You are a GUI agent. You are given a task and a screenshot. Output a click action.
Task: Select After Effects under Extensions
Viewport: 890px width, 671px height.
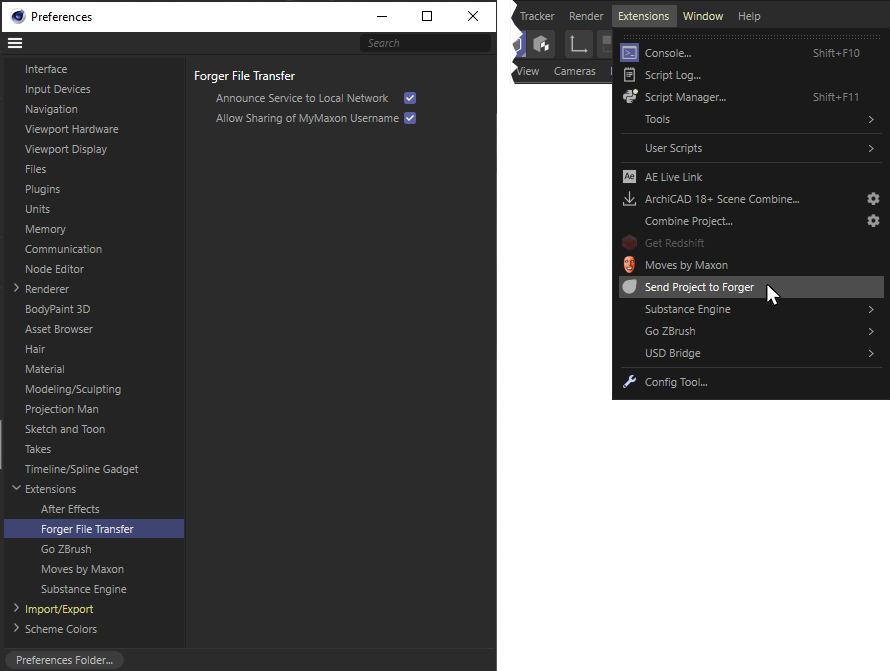click(70, 509)
